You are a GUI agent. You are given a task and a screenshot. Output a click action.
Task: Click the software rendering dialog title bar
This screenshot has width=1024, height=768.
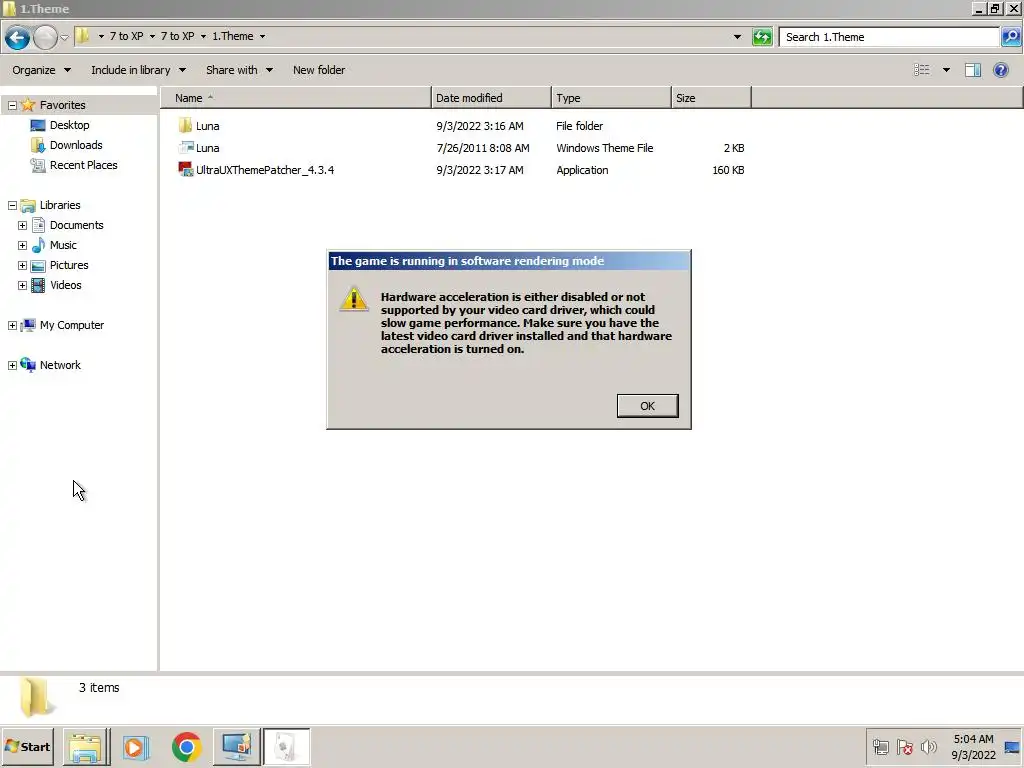click(509, 261)
